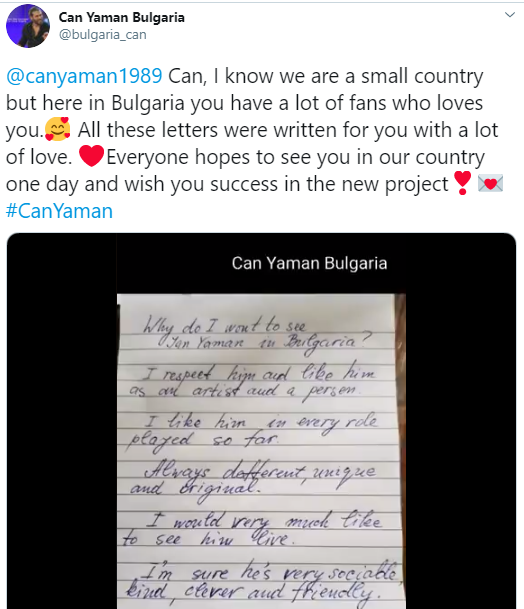Image resolution: width=524 pixels, height=609 pixels.
Task: Open the handwritten letter video
Action: click(261, 421)
